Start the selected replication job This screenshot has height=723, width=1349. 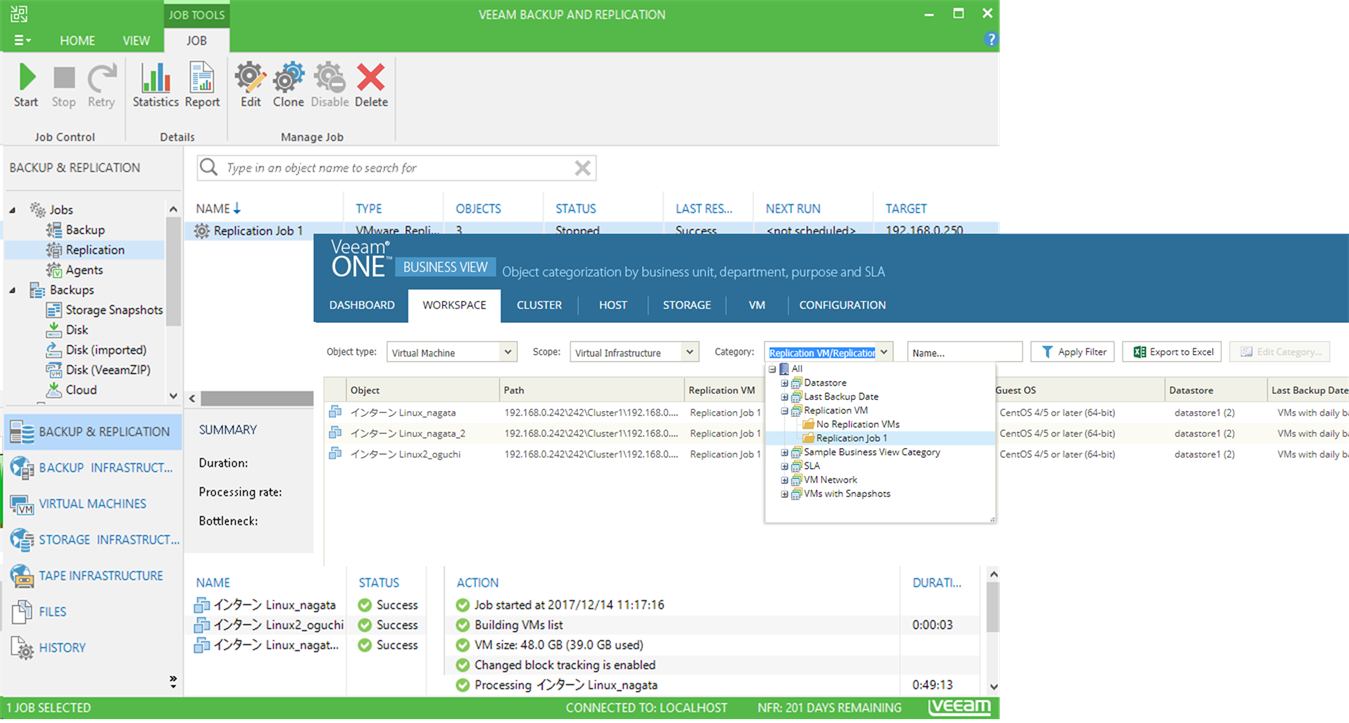26,85
